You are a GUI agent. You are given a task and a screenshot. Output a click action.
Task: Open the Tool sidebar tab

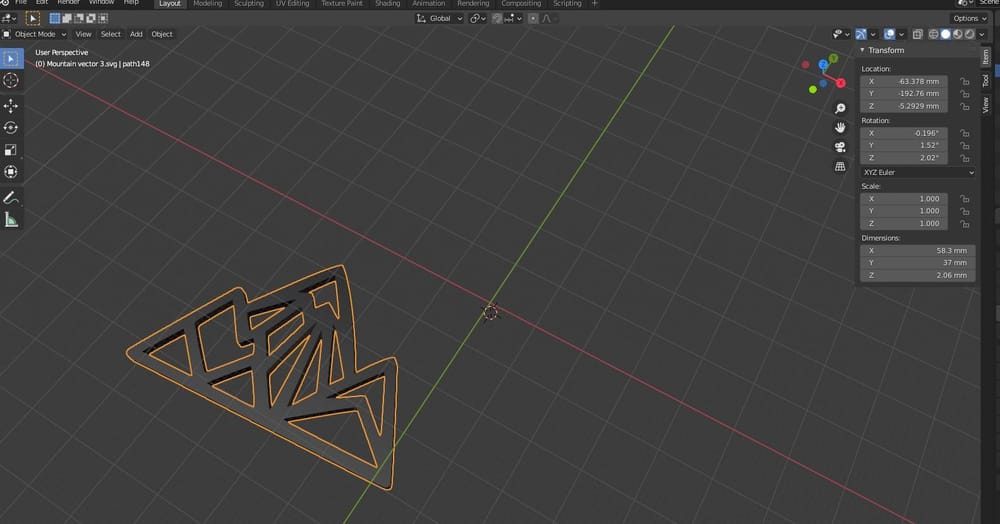(985, 80)
